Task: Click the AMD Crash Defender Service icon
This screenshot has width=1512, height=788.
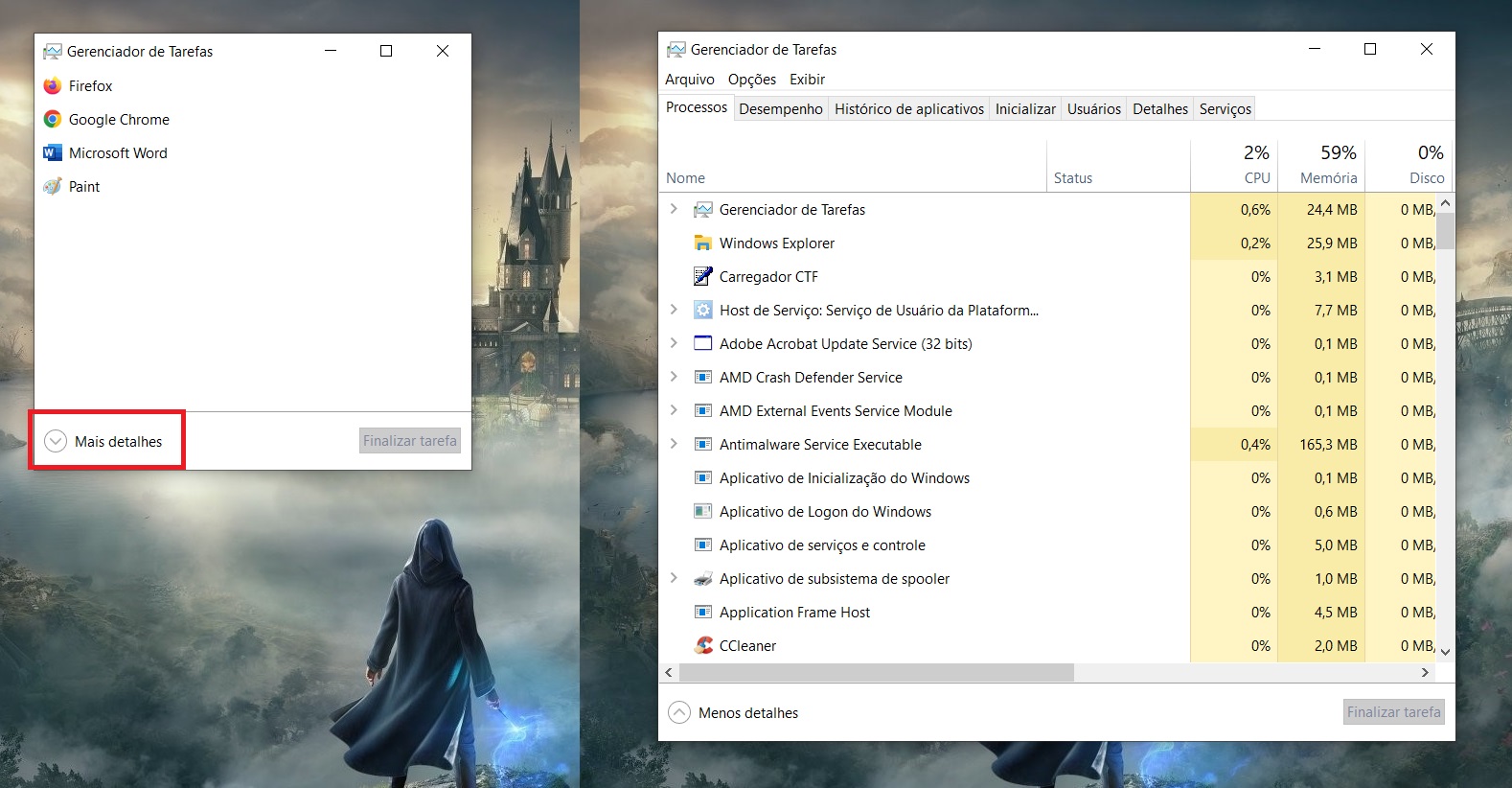Action: (x=703, y=378)
